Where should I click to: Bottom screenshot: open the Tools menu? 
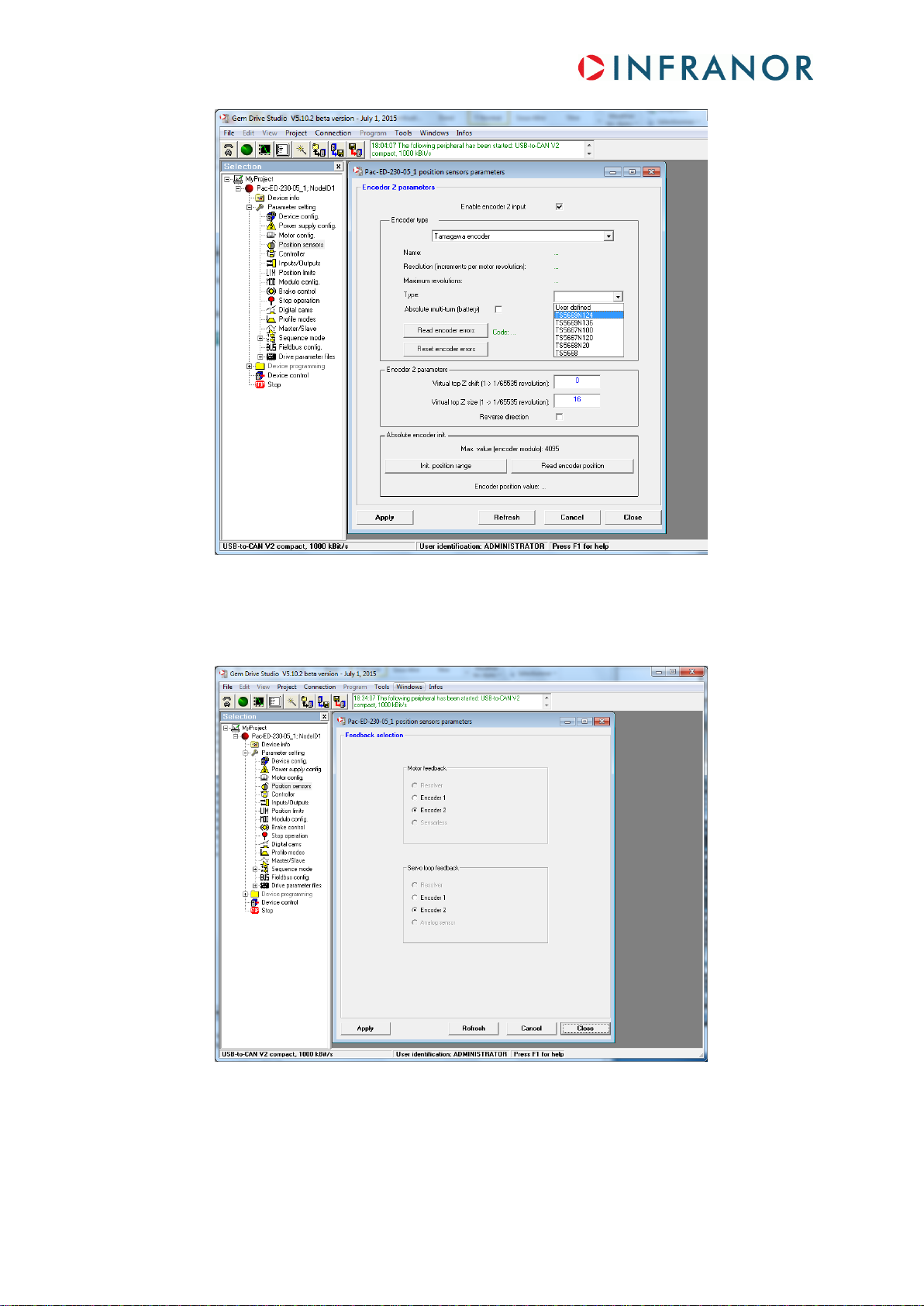(382, 687)
